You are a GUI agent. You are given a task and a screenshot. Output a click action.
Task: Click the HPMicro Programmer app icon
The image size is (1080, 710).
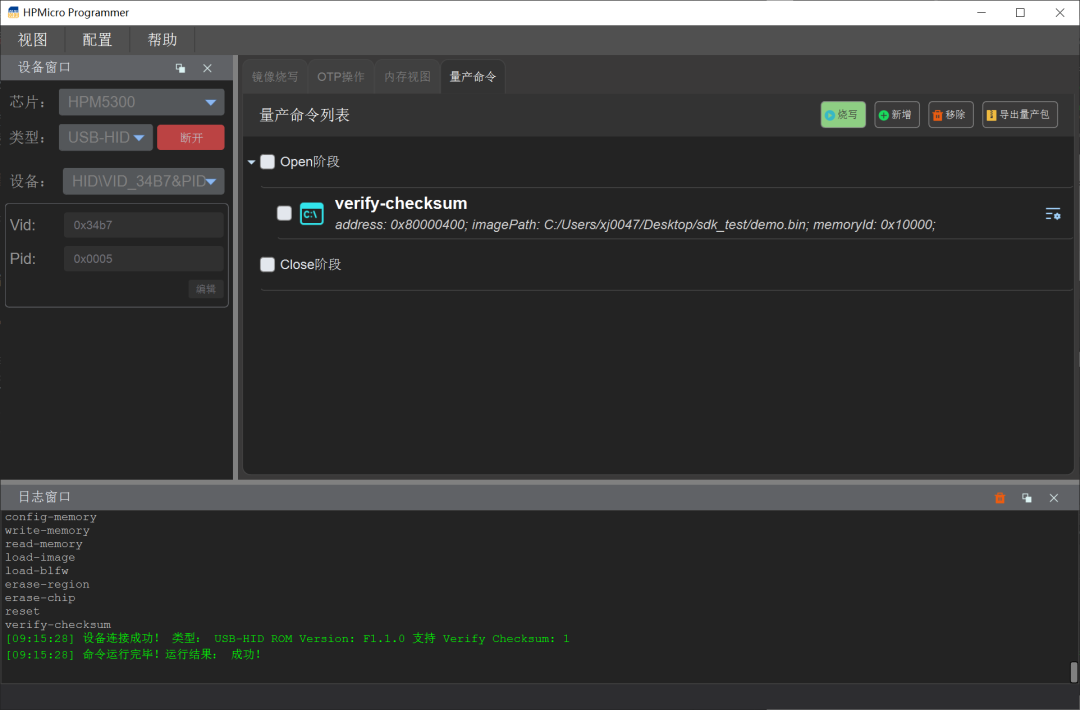(x=12, y=12)
